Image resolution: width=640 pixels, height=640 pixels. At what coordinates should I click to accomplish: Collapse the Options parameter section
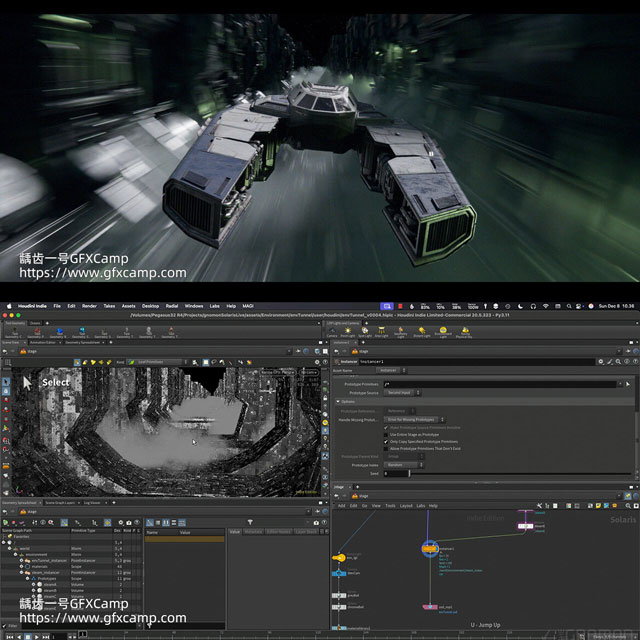pos(338,402)
